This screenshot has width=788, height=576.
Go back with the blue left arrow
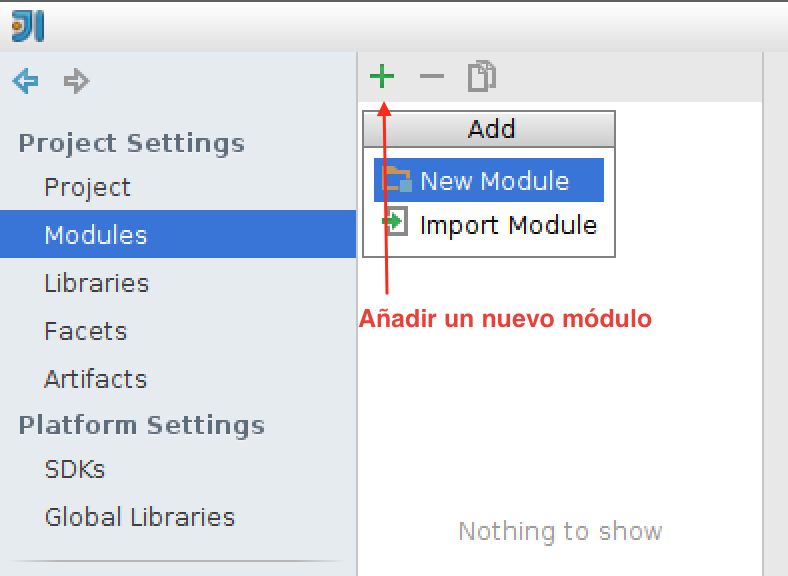click(26, 81)
